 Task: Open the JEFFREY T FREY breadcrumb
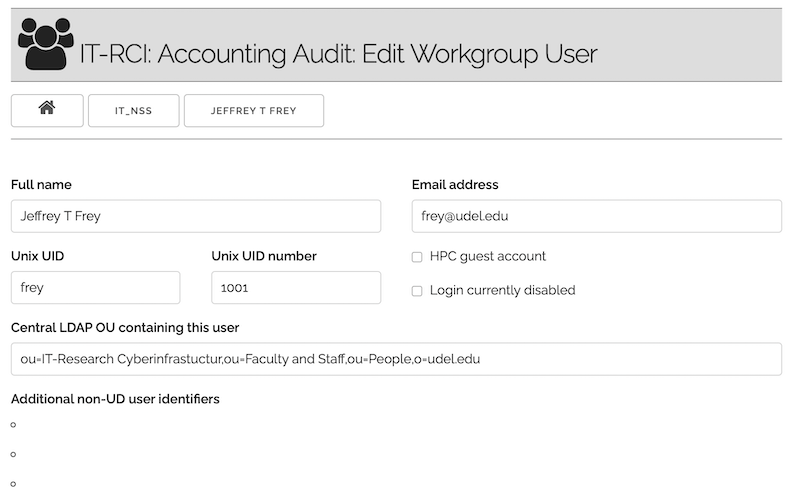click(x=253, y=111)
